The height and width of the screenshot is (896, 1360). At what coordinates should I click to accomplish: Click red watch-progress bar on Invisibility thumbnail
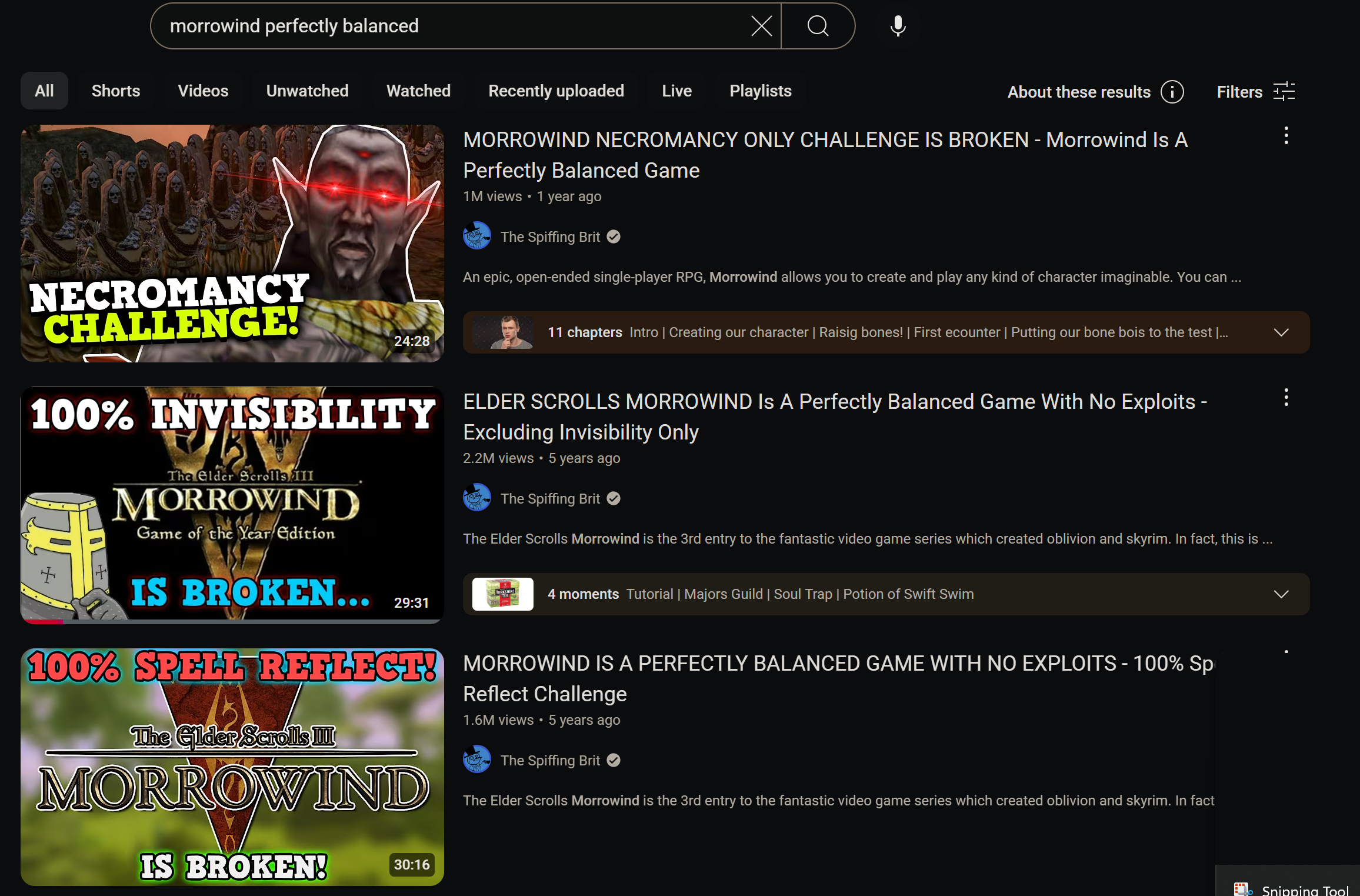[42, 621]
